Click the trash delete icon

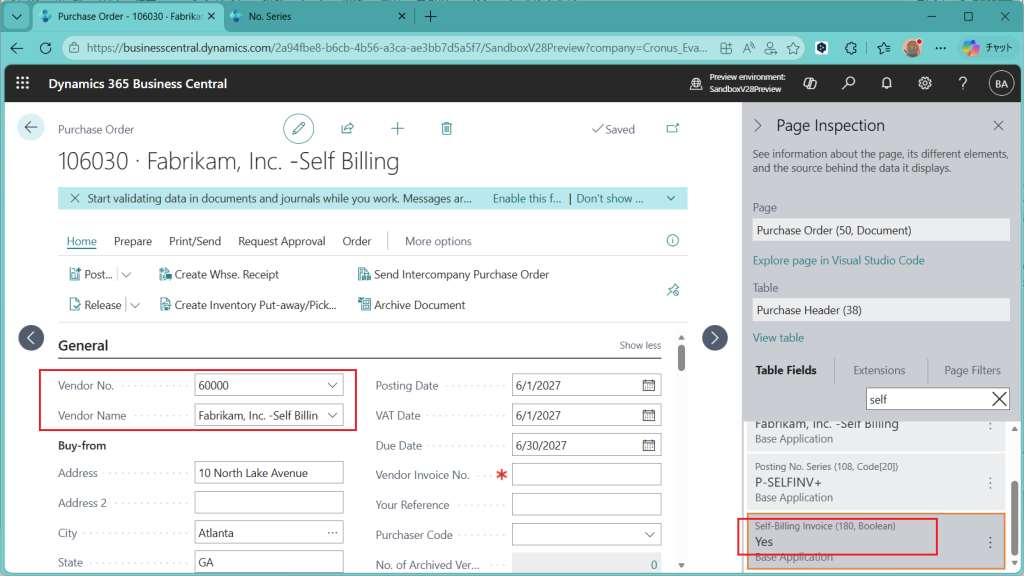[x=447, y=128]
